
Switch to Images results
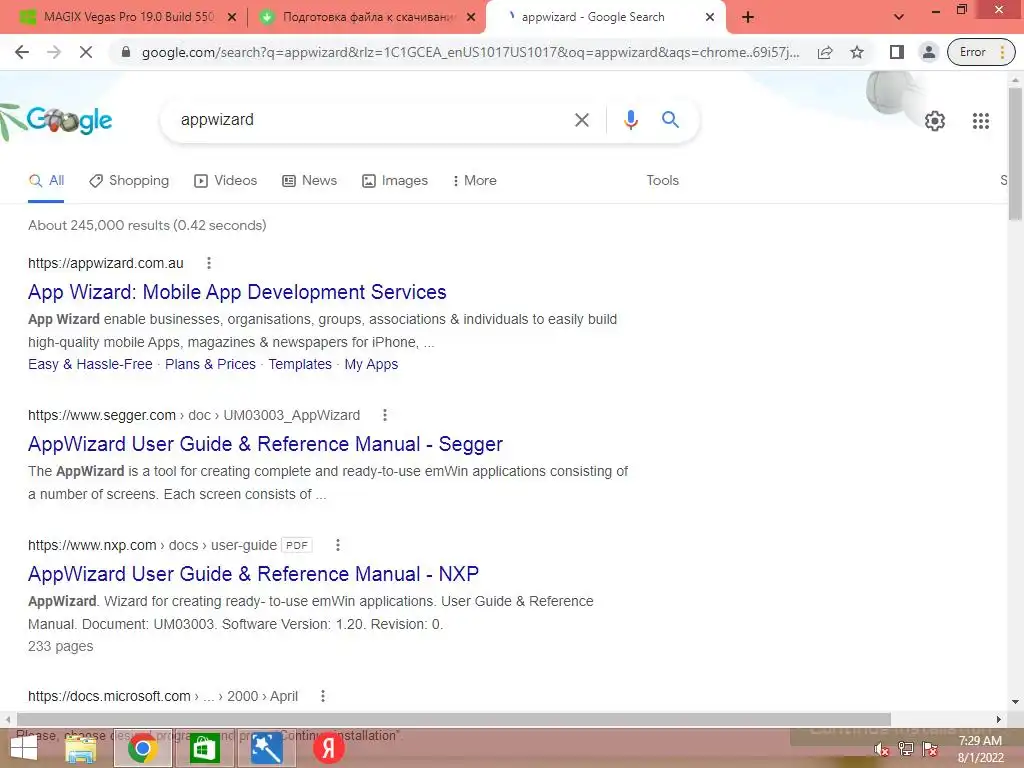[x=395, y=181]
